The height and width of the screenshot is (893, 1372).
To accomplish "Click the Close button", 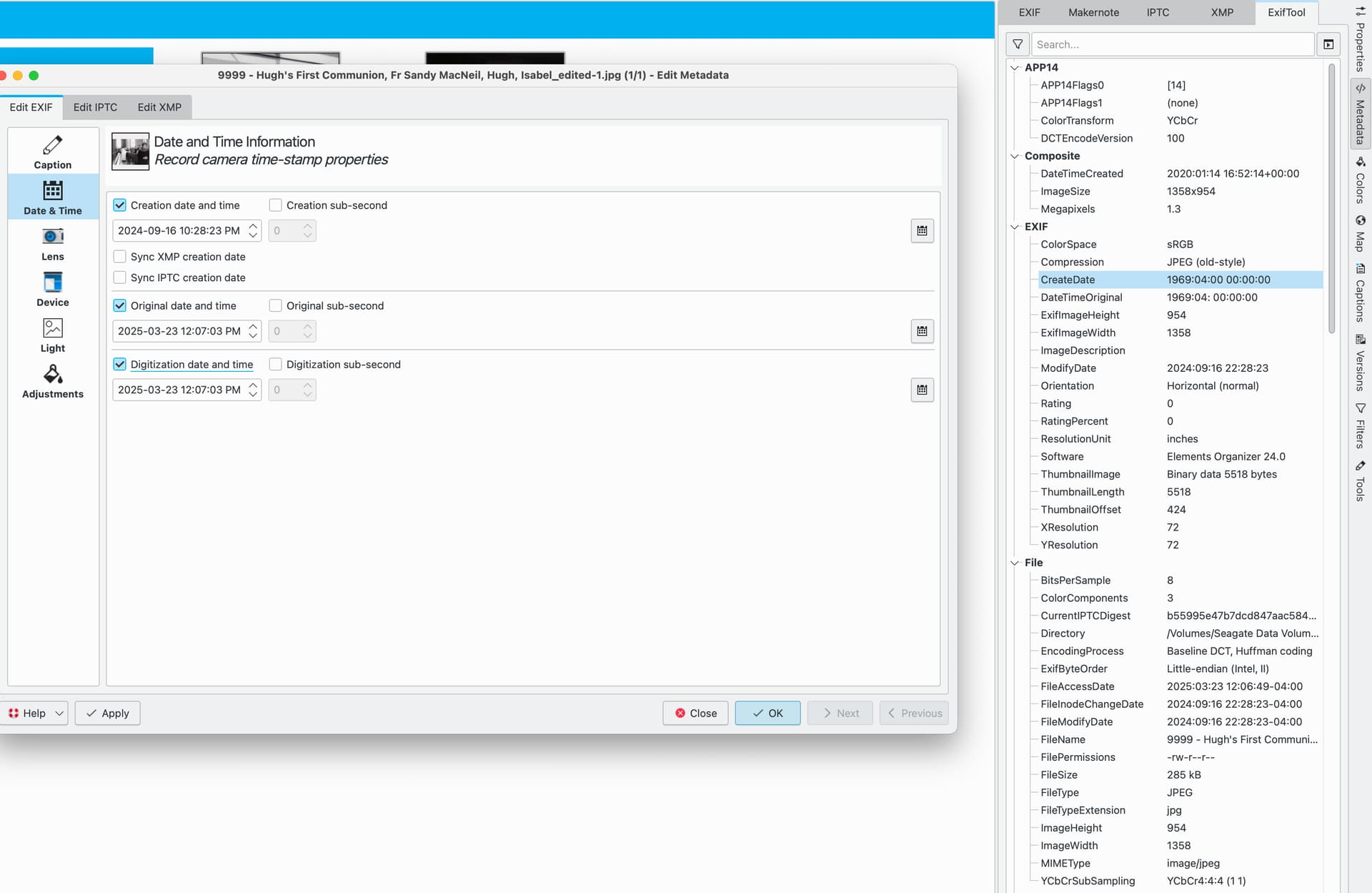I will 695,713.
